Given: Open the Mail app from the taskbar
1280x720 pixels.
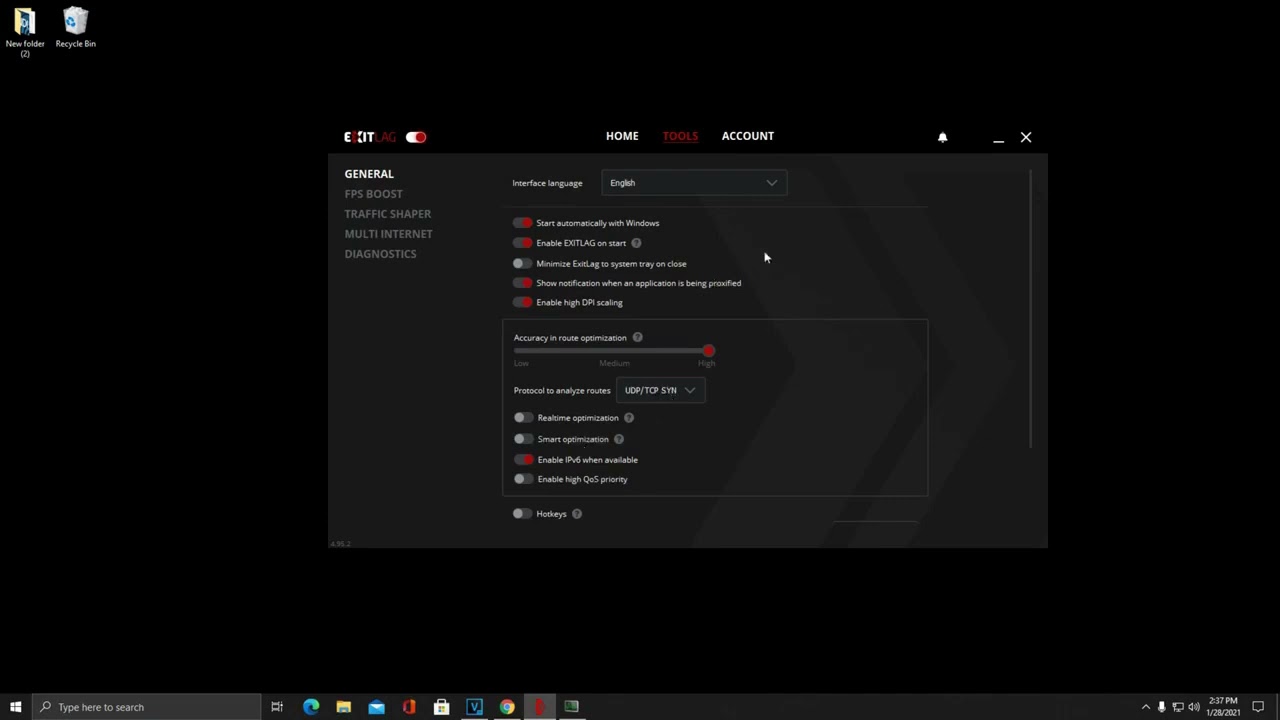Looking at the screenshot, I should (376, 707).
